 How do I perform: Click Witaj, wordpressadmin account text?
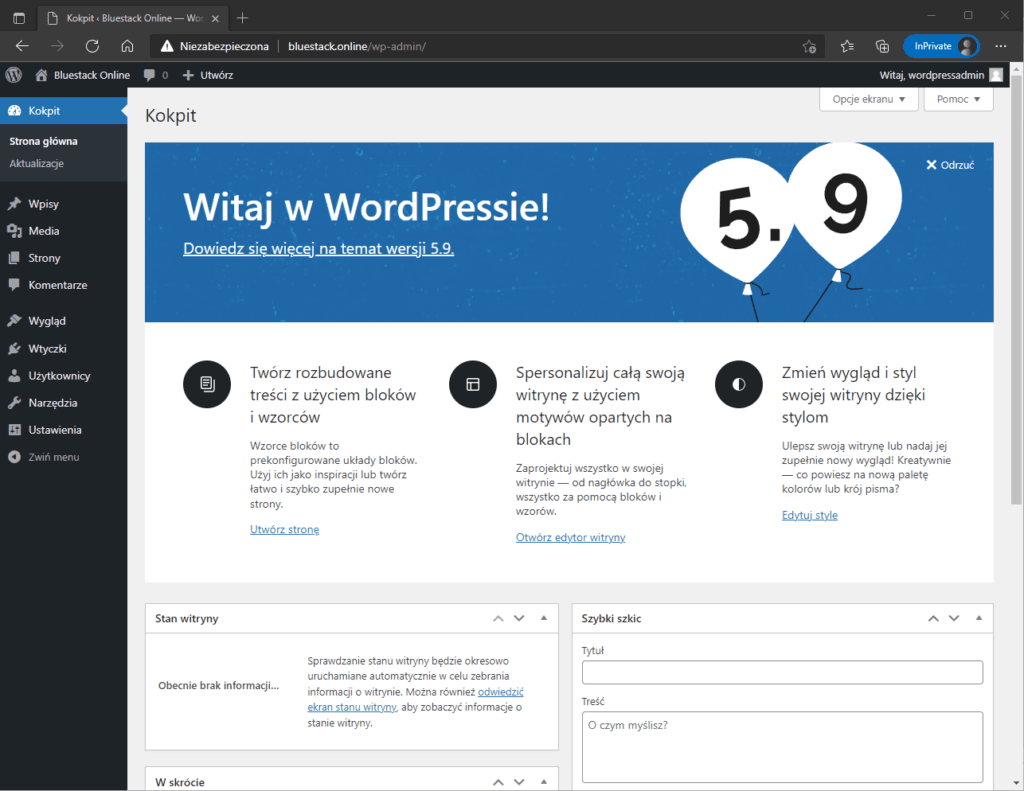(931, 75)
